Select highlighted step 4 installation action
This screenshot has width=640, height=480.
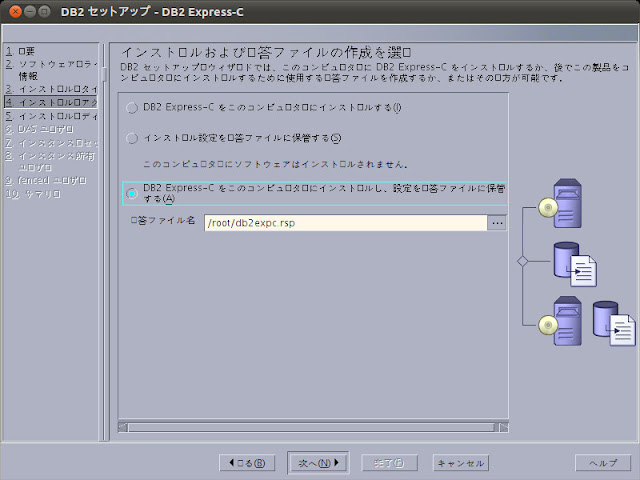tap(51, 102)
